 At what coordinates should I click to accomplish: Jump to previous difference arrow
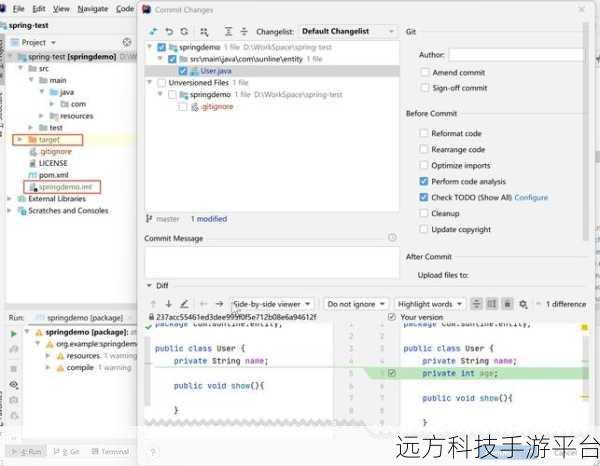[153, 304]
